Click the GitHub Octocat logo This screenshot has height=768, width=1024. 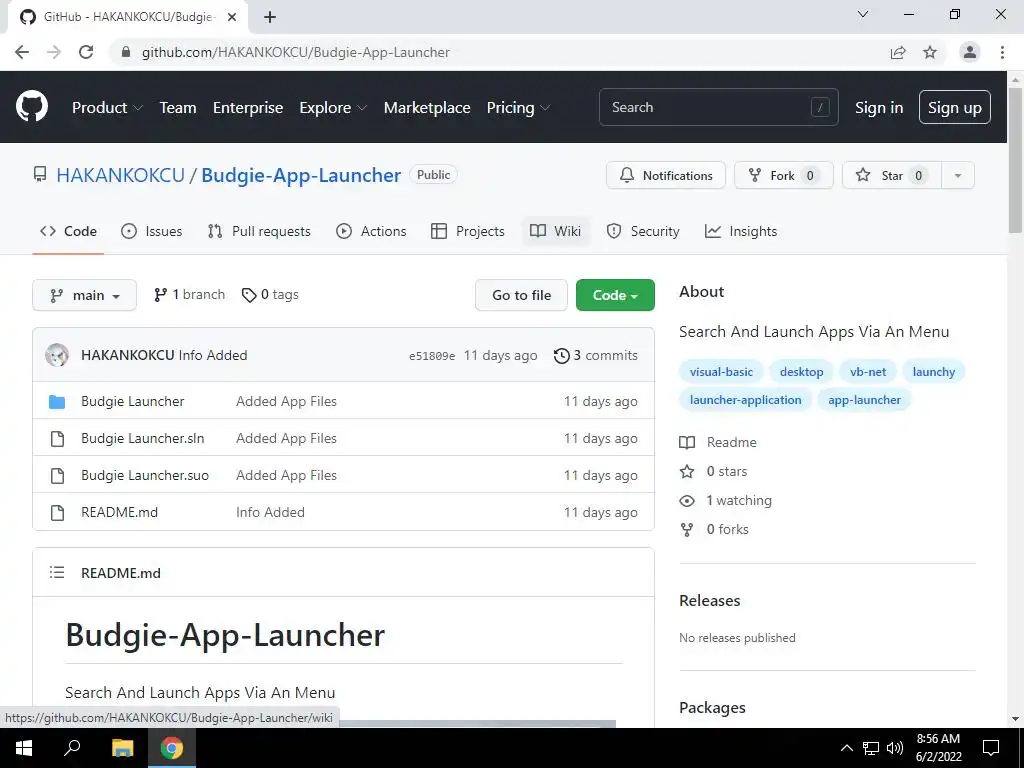coord(31,107)
